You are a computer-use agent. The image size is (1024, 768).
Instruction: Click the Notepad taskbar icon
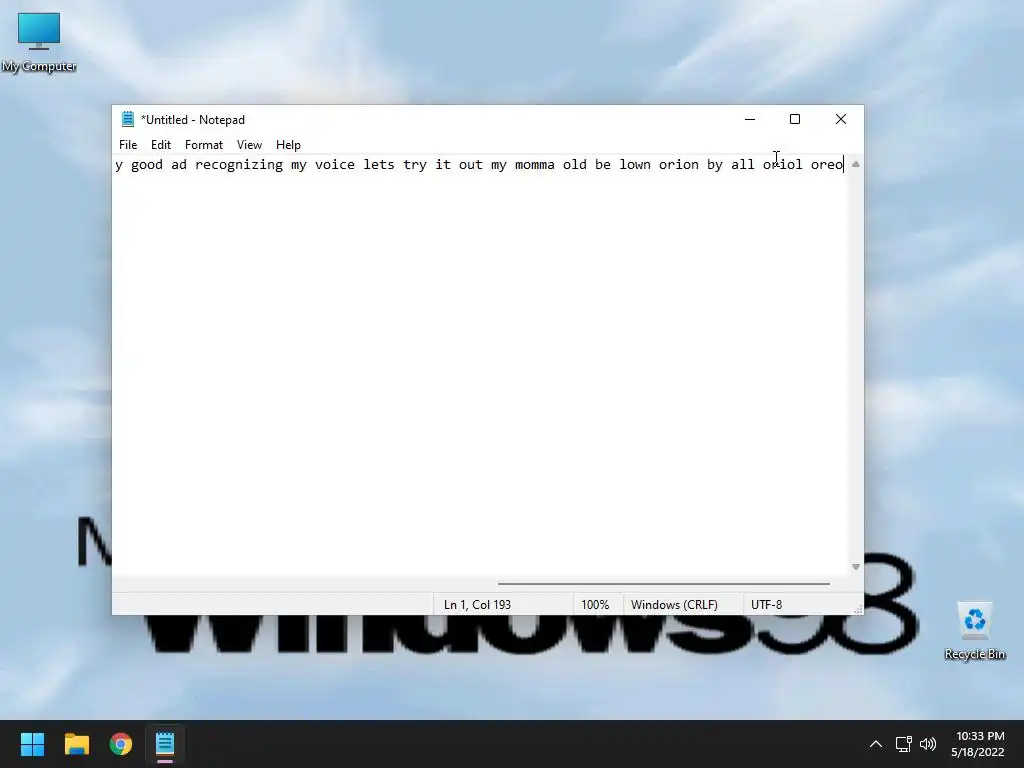coord(165,744)
